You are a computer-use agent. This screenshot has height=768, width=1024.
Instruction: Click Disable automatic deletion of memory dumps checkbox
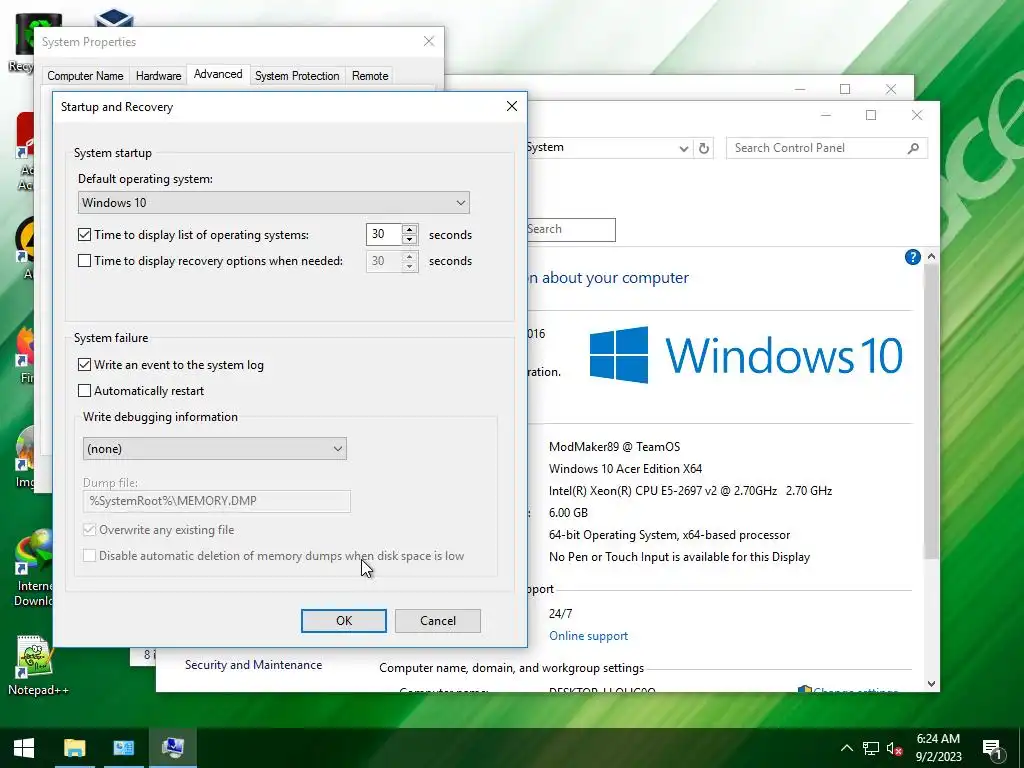tap(89, 556)
